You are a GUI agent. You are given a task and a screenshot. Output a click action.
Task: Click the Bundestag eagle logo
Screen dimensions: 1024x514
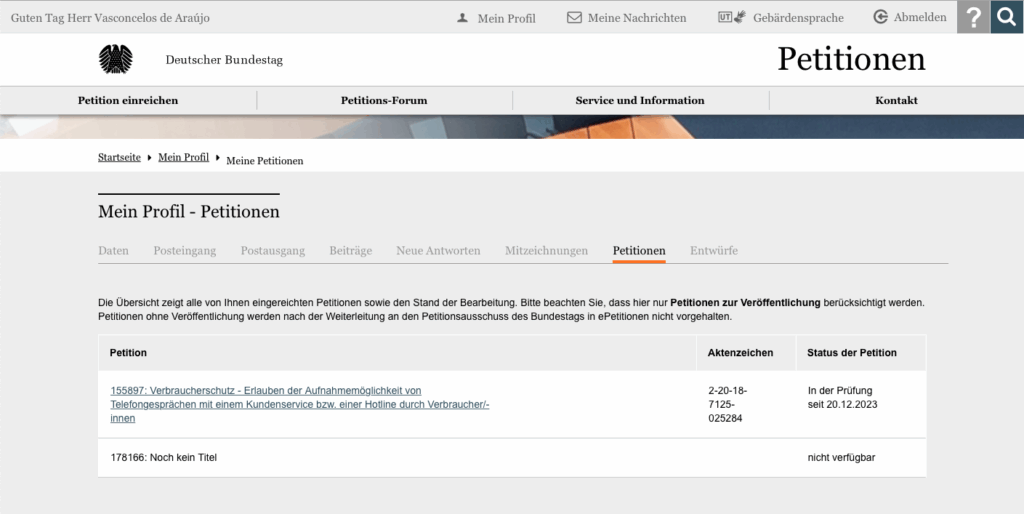[x=115, y=60]
